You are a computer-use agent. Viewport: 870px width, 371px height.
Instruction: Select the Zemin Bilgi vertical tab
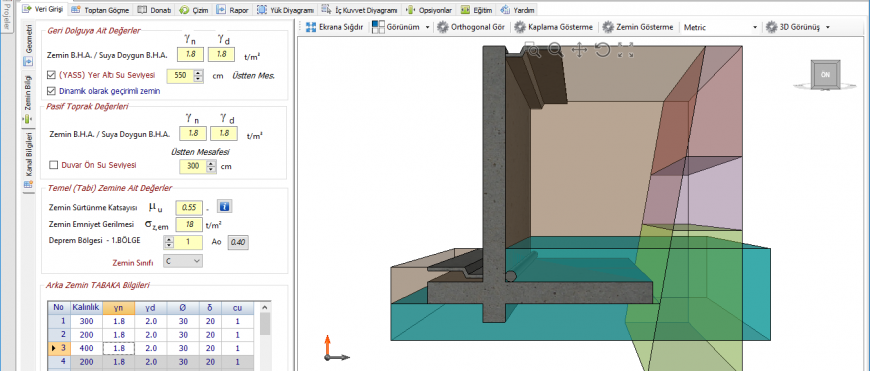[x=29, y=99]
